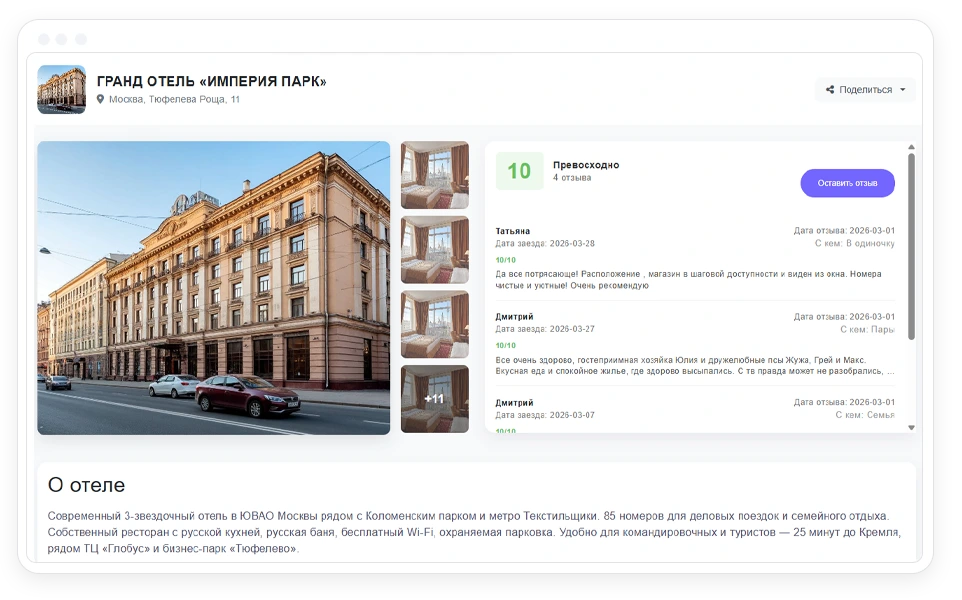
Task: Click the location pin icon near address
Action: [x=100, y=99]
